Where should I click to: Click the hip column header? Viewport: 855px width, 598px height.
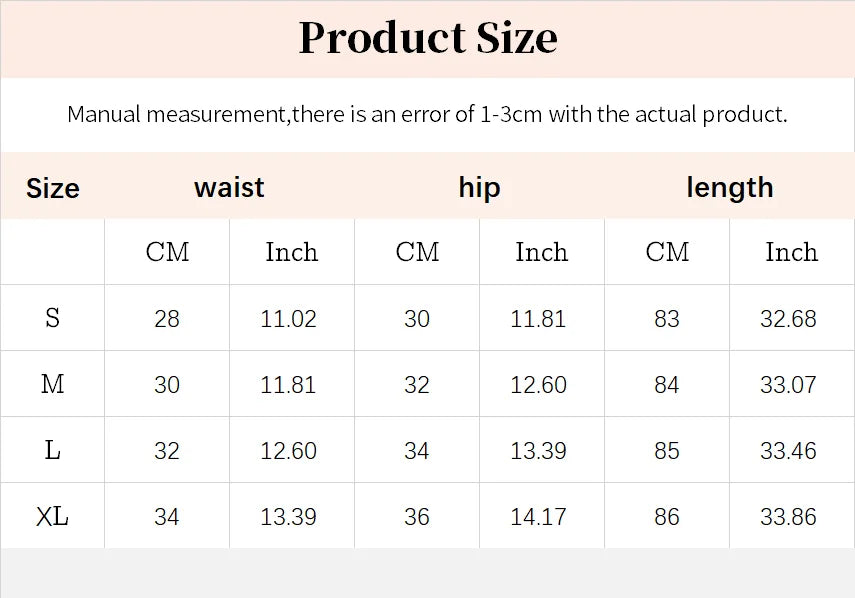click(x=479, y=187)
